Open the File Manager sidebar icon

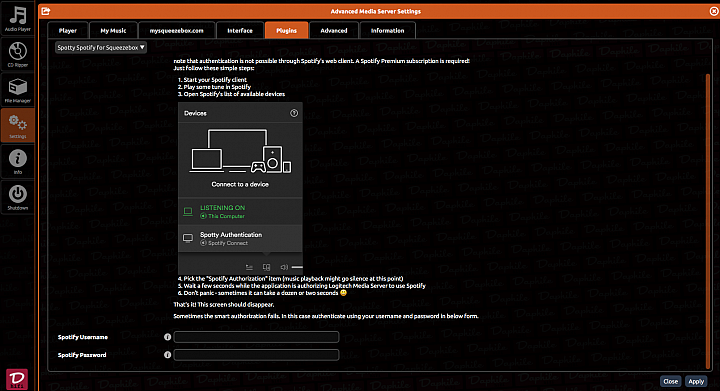(17, 90)
